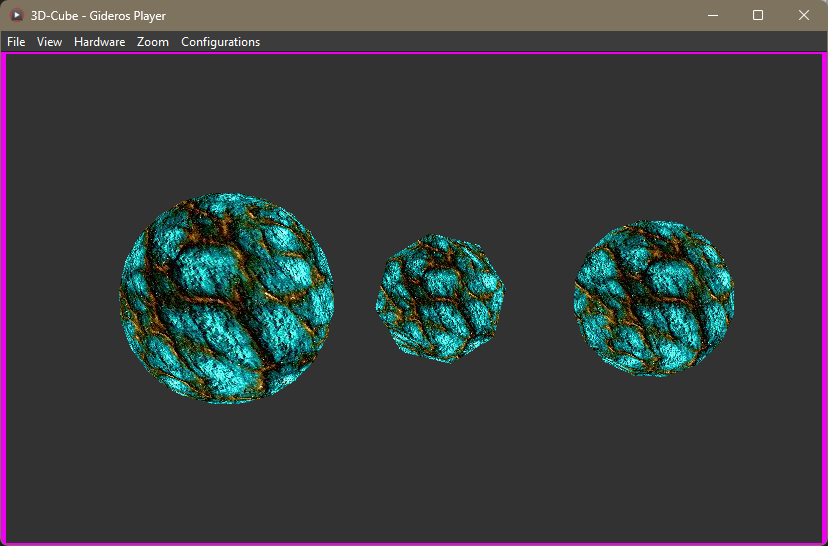
Task: Click the magenta border on the right edge
Action: pyautogui.click(x=825, y=300)
